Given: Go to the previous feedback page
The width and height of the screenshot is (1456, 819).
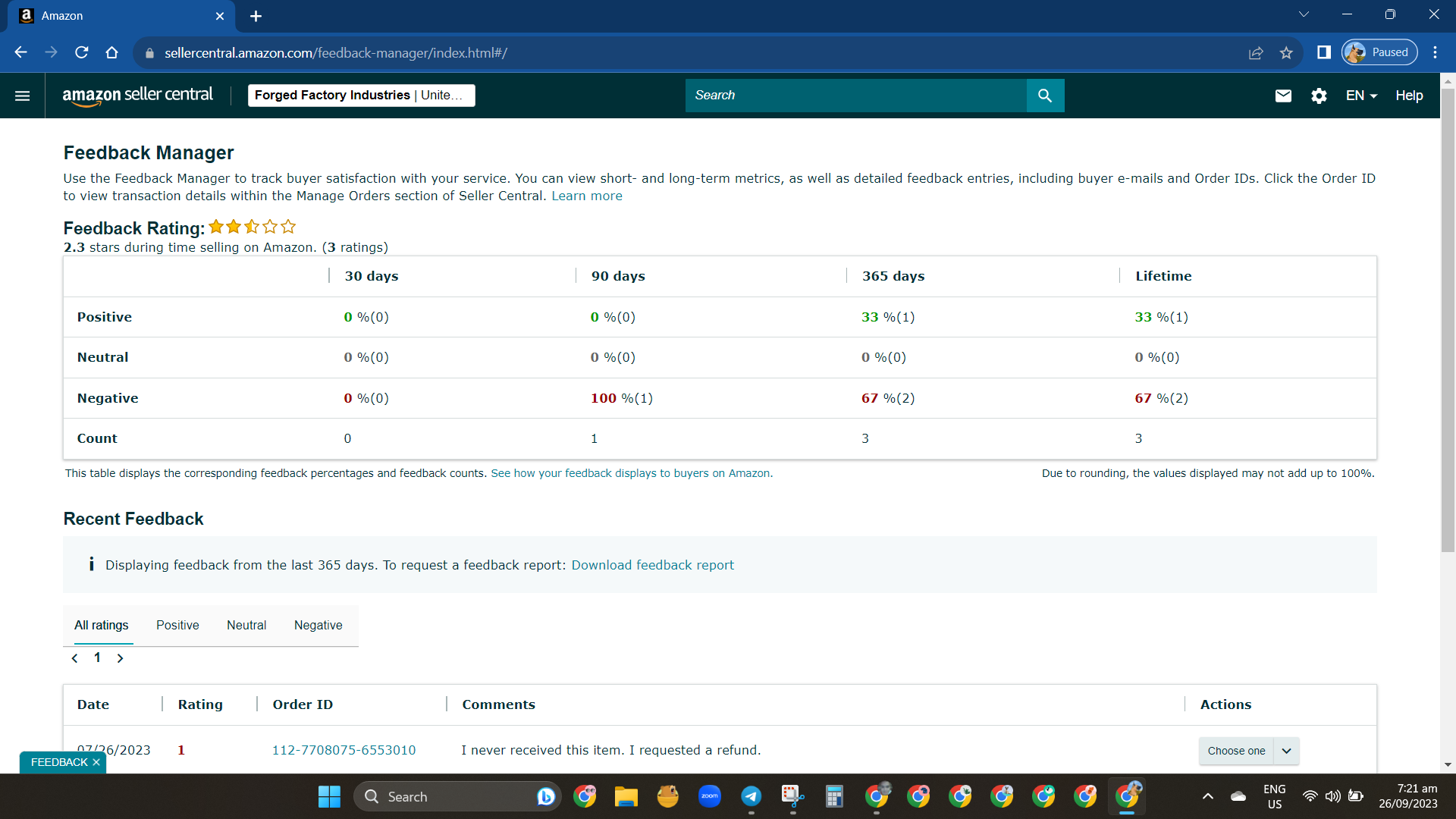Looking at the screenshot, I should [74, 658].
